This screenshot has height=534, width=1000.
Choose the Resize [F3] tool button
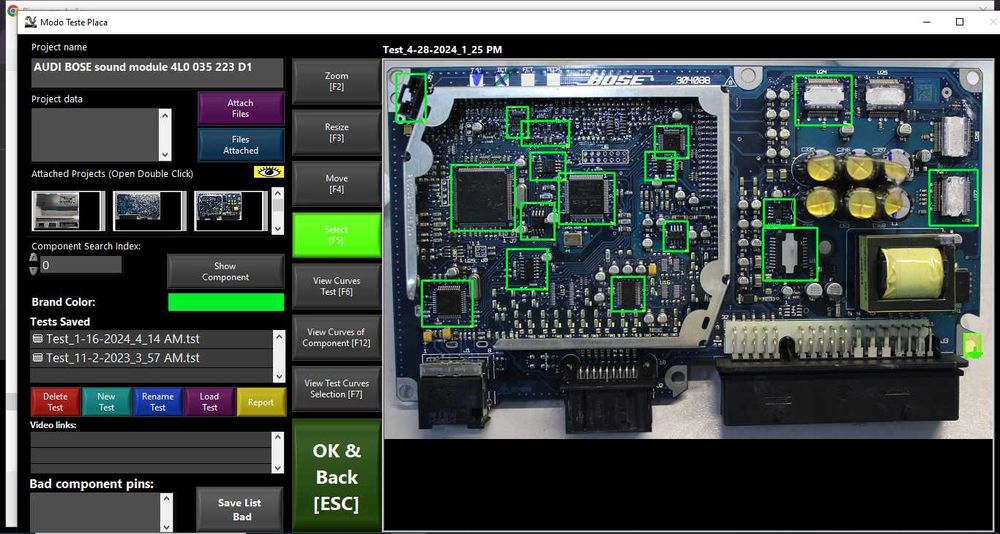tap(336, 132)
